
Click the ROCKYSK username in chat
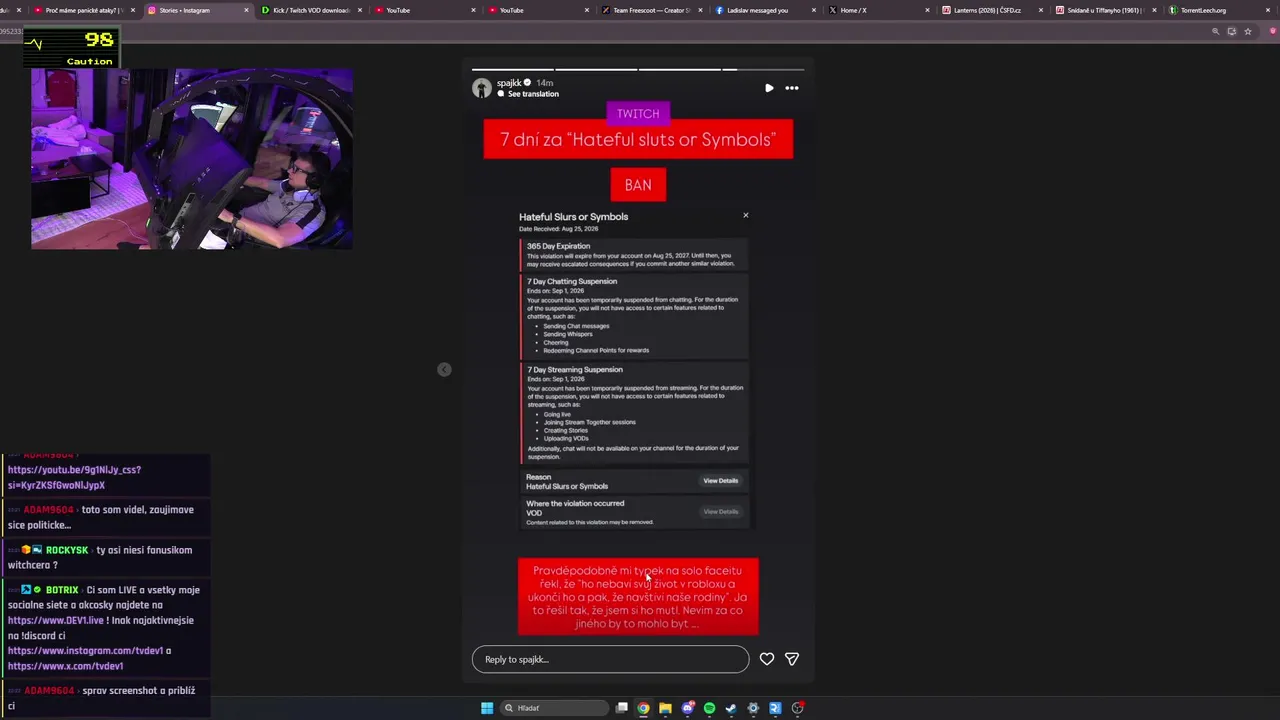[68, 550]
